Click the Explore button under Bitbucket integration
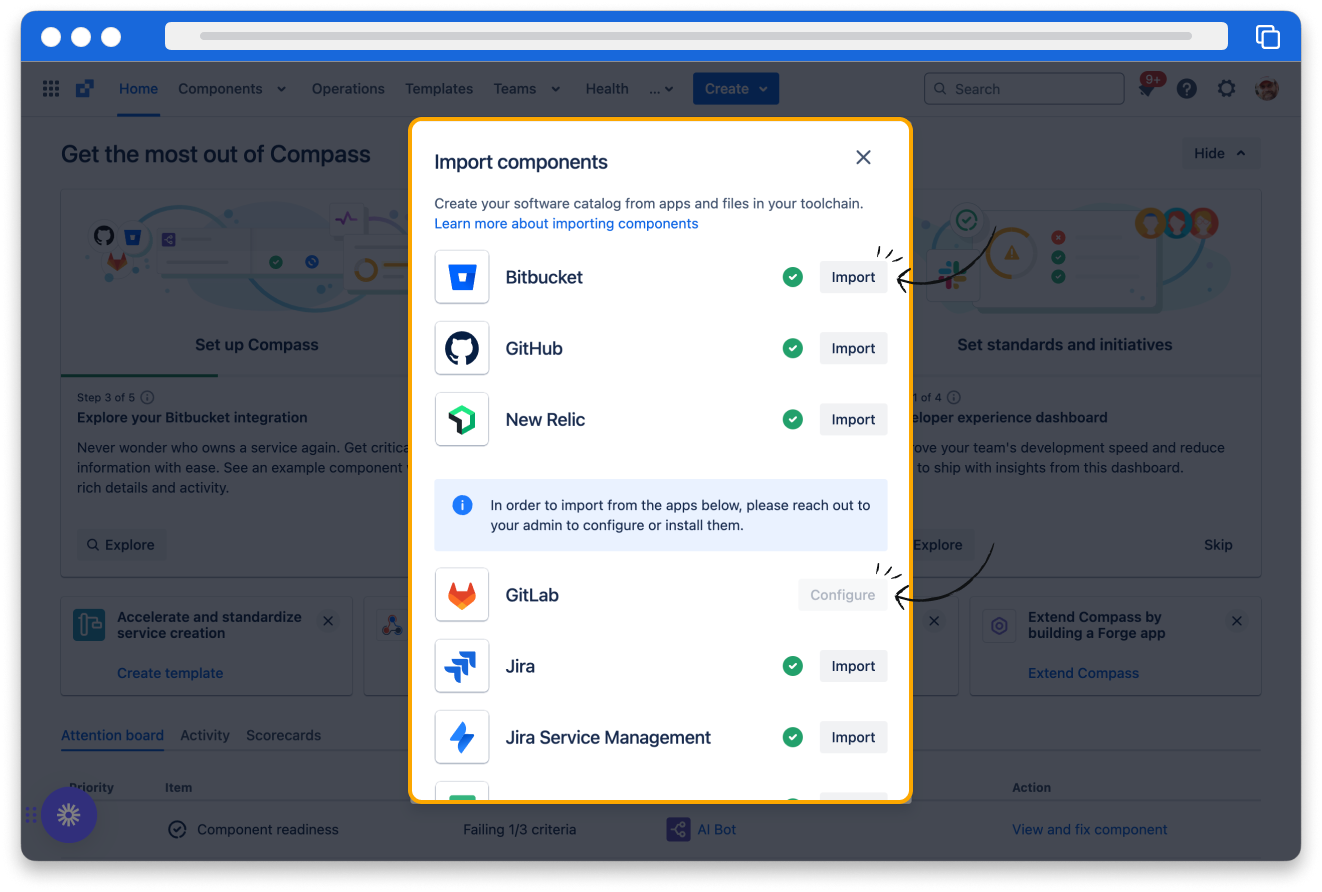Screen dimensions: 1322x892 (121, 545)
